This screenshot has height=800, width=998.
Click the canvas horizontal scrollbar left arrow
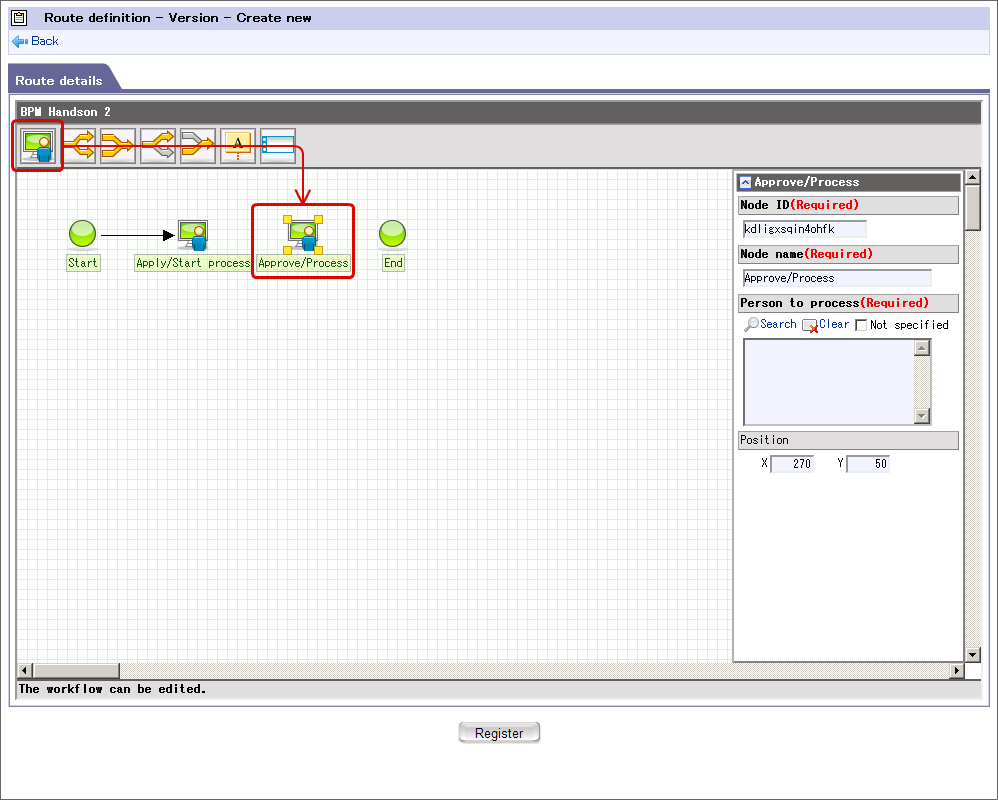click(x=25, y=670)
